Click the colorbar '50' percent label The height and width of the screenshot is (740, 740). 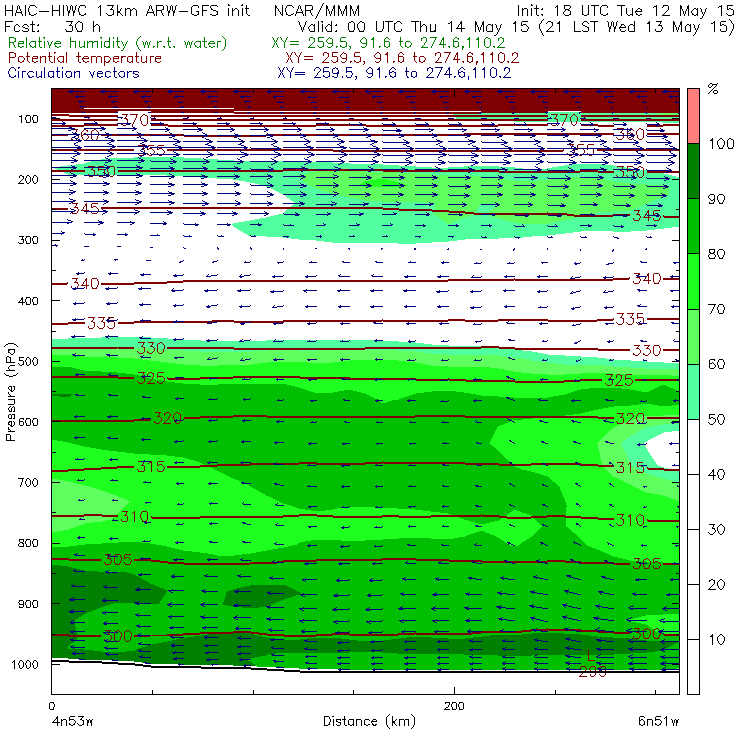click(716, 419)
